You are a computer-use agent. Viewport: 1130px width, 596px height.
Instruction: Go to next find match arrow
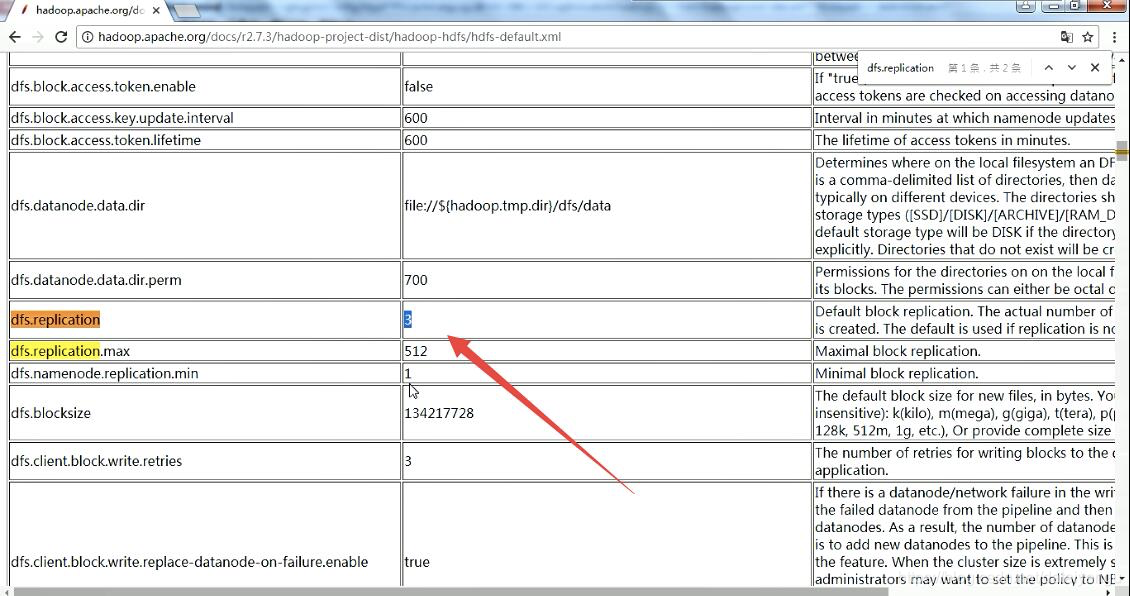pyautogui.click(x=1072, y=68)
